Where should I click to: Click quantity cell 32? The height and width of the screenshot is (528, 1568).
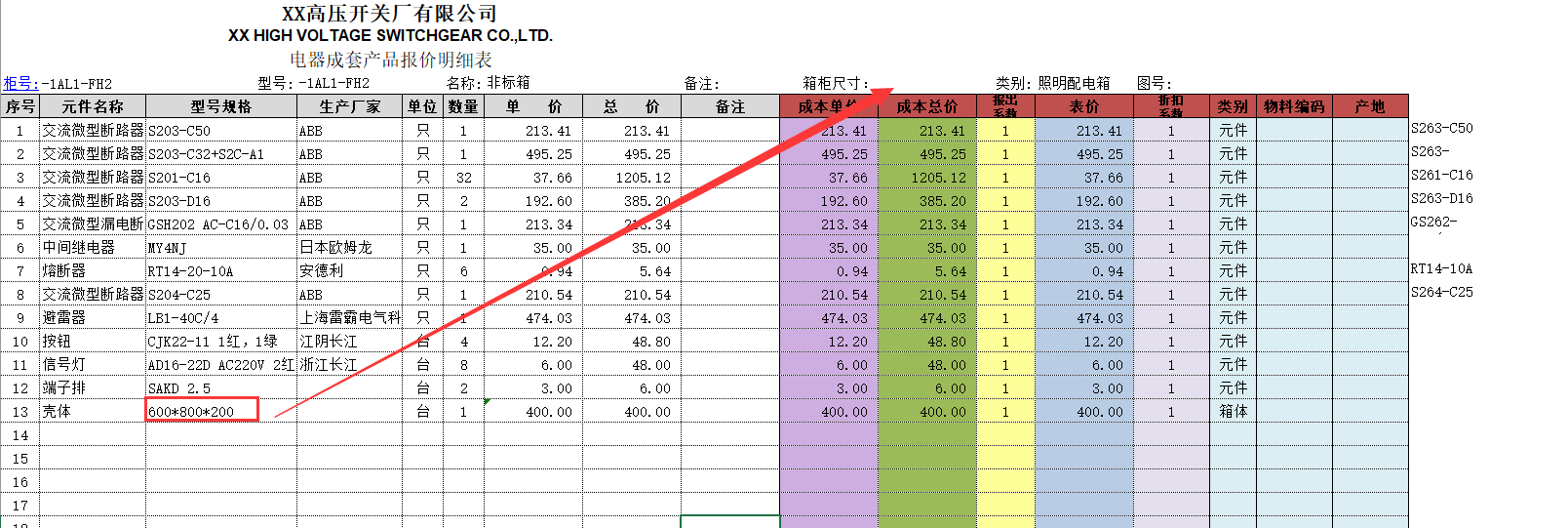464,178
